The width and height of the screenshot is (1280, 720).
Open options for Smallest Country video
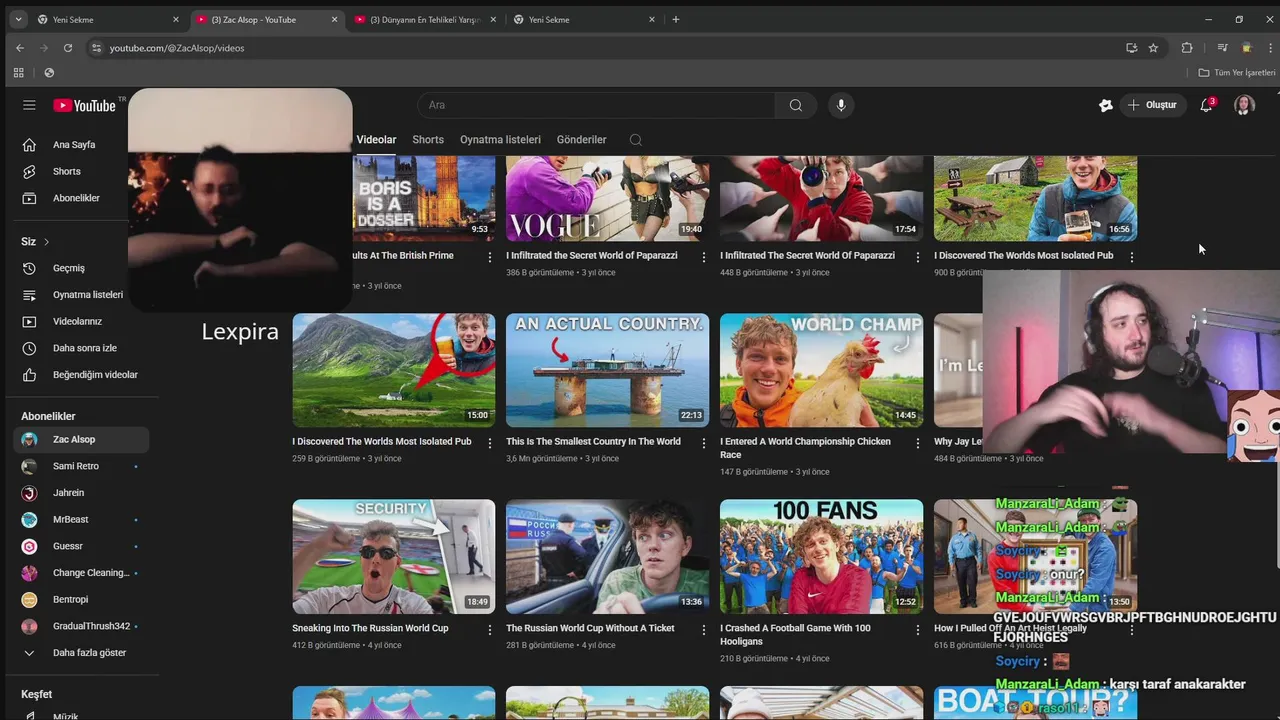(x=704, y=443)
